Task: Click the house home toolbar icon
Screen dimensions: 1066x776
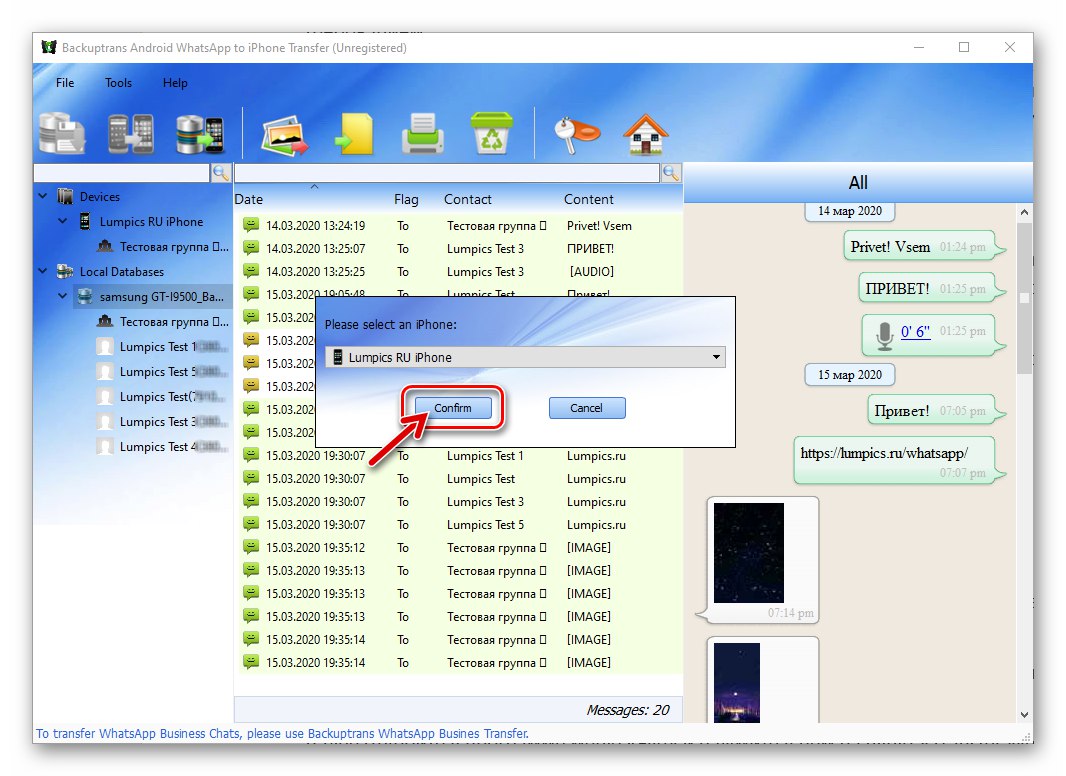Action: (x=645, y=134)
